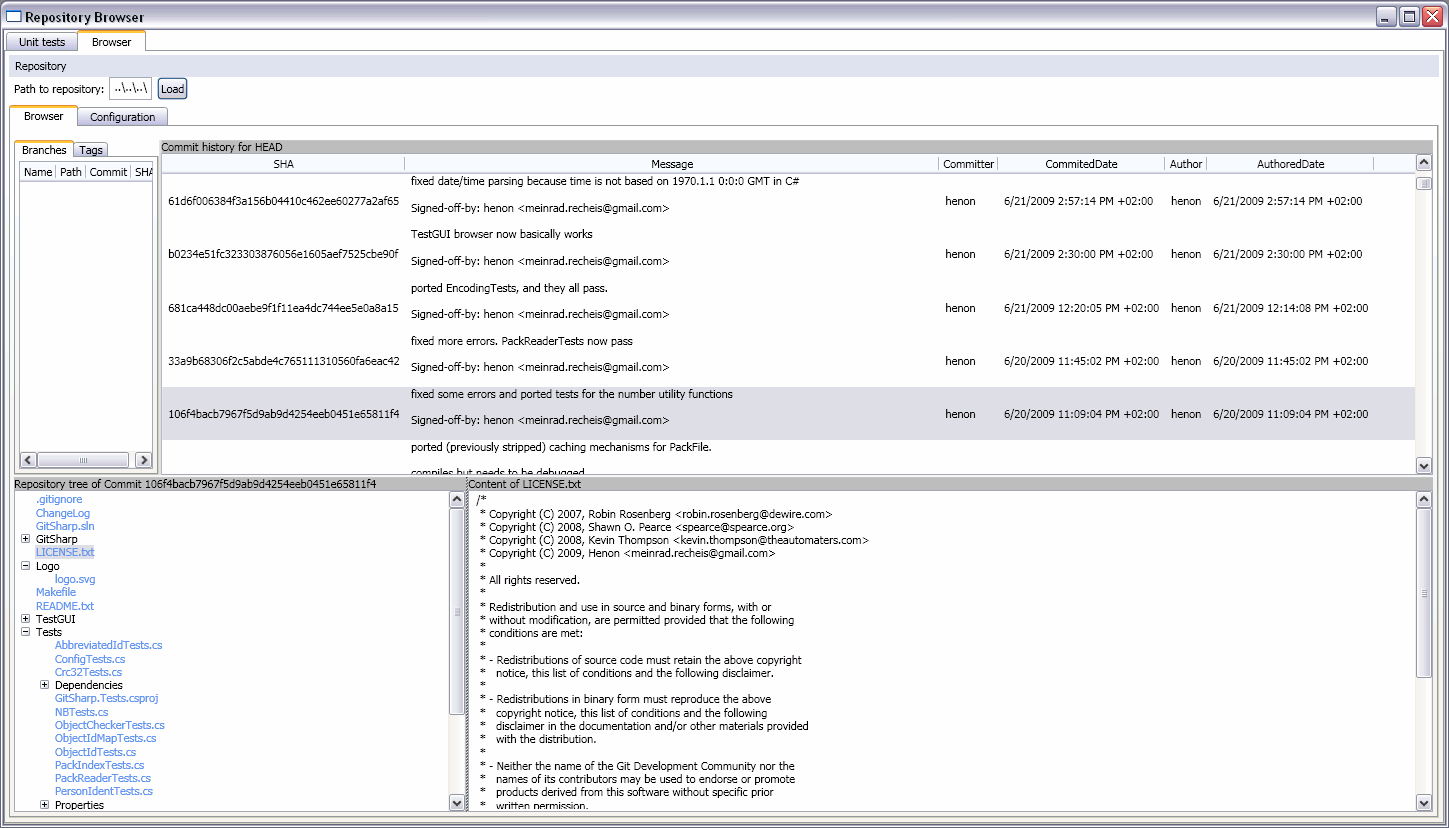Collapse the Tests folder node
1449x828 pixels.
26,632
